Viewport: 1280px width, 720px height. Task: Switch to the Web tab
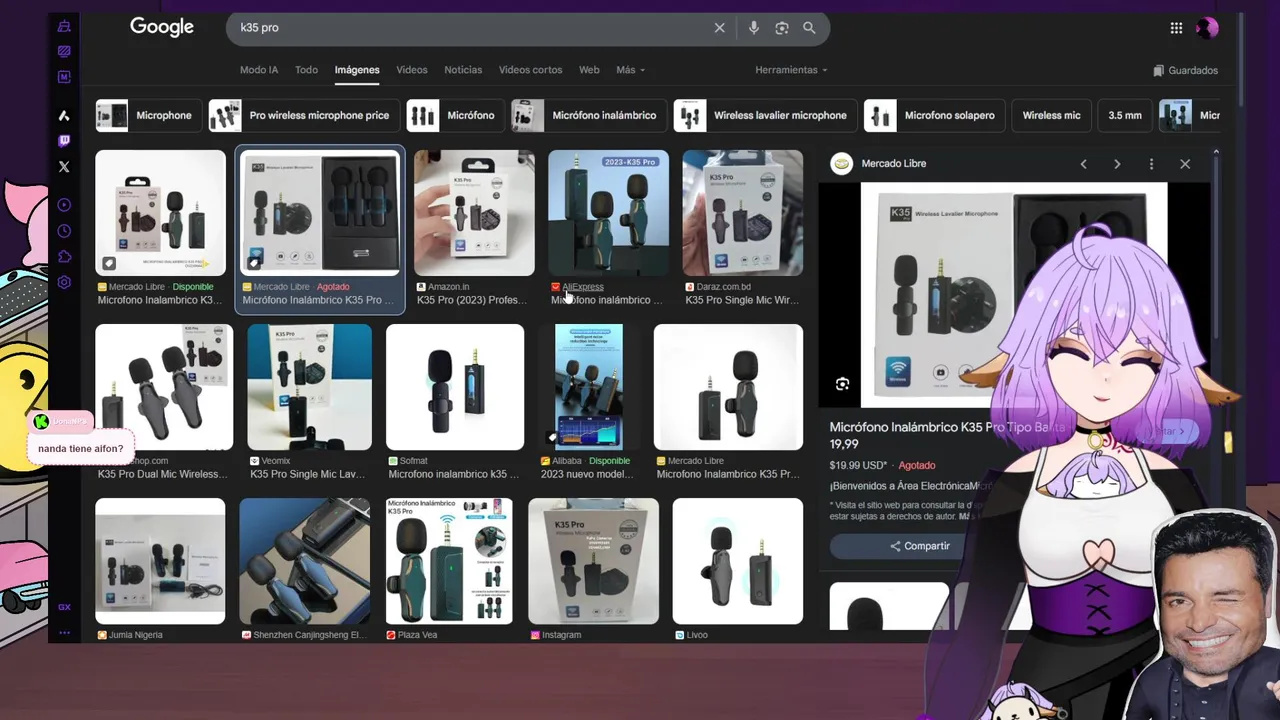coord(589,70)
